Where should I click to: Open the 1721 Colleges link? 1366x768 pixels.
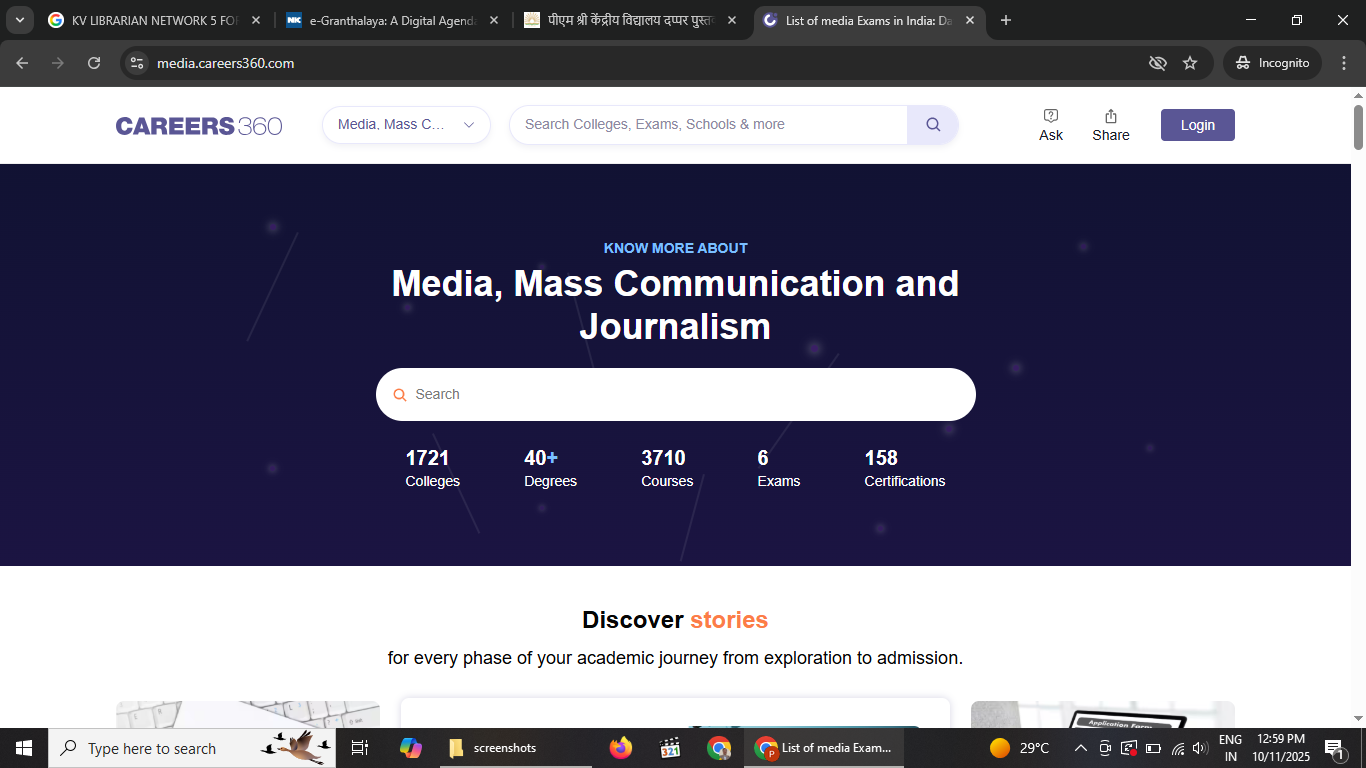pos(432,469)
